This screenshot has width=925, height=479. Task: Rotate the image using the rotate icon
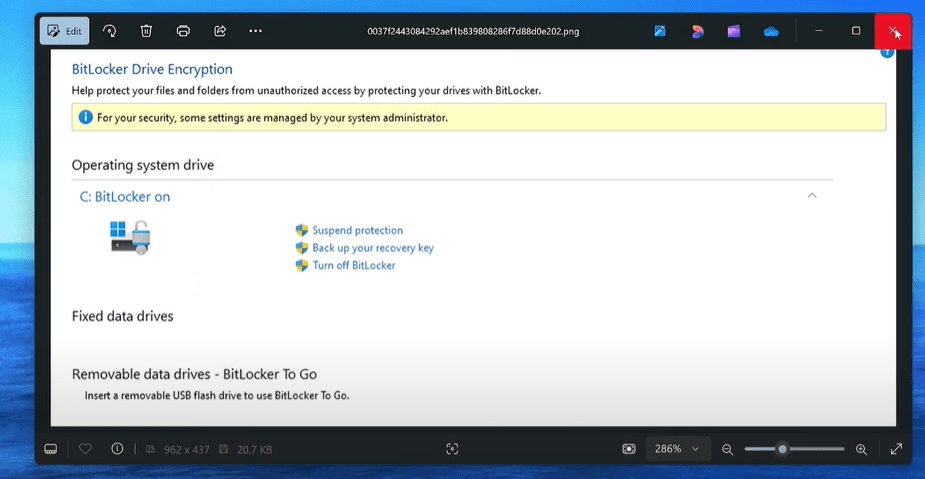(110, 31)
